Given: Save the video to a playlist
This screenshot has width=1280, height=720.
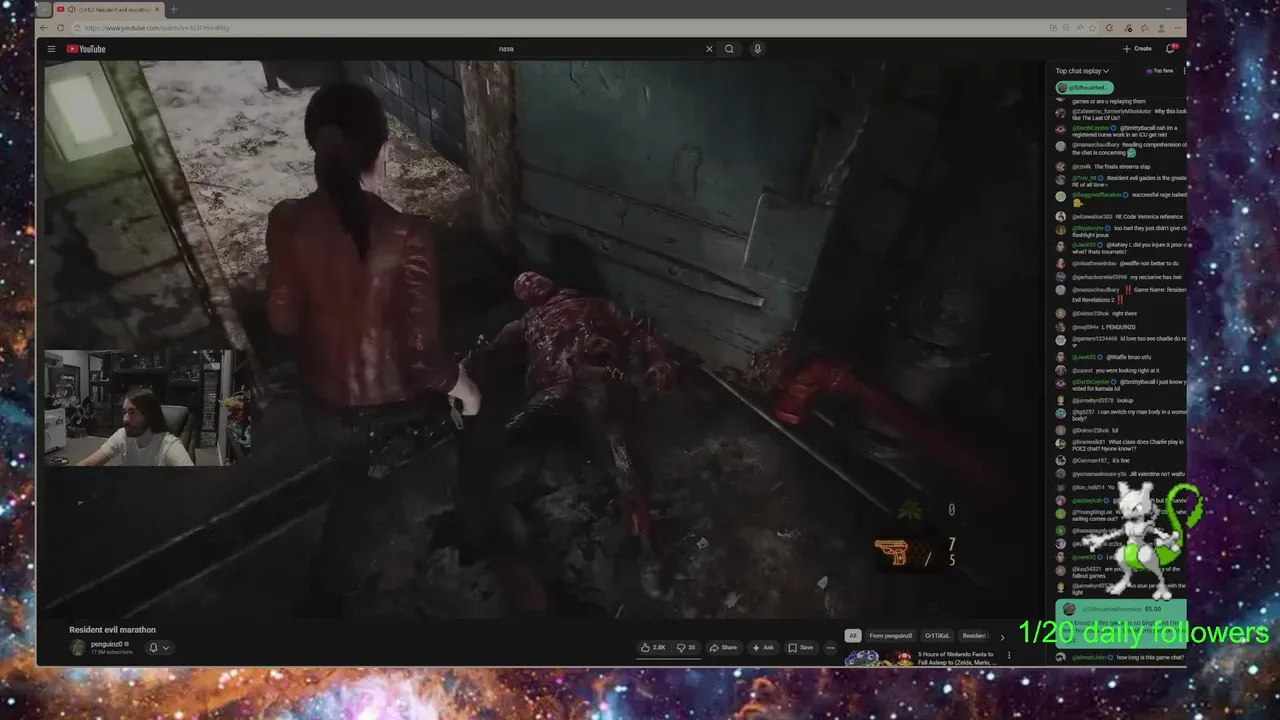Looking at the screenshot, I should 801,647.
